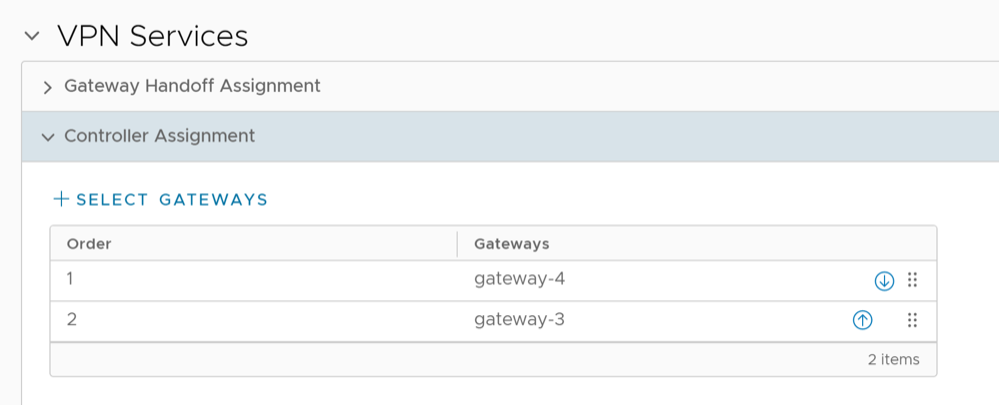The height and width of the screenshot is (405, 999).
Task: Click the divider between Order and Gateways headers
Action: coord(458,244)
